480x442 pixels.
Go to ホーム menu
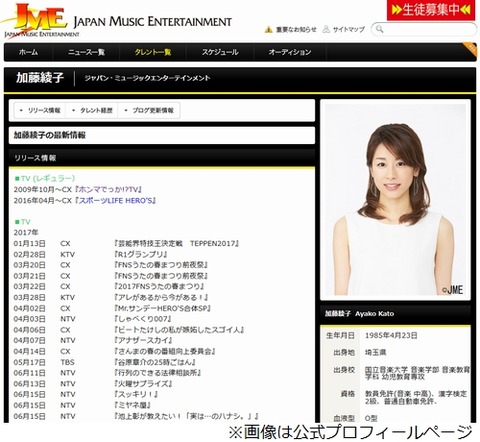(x=28, y=52)
